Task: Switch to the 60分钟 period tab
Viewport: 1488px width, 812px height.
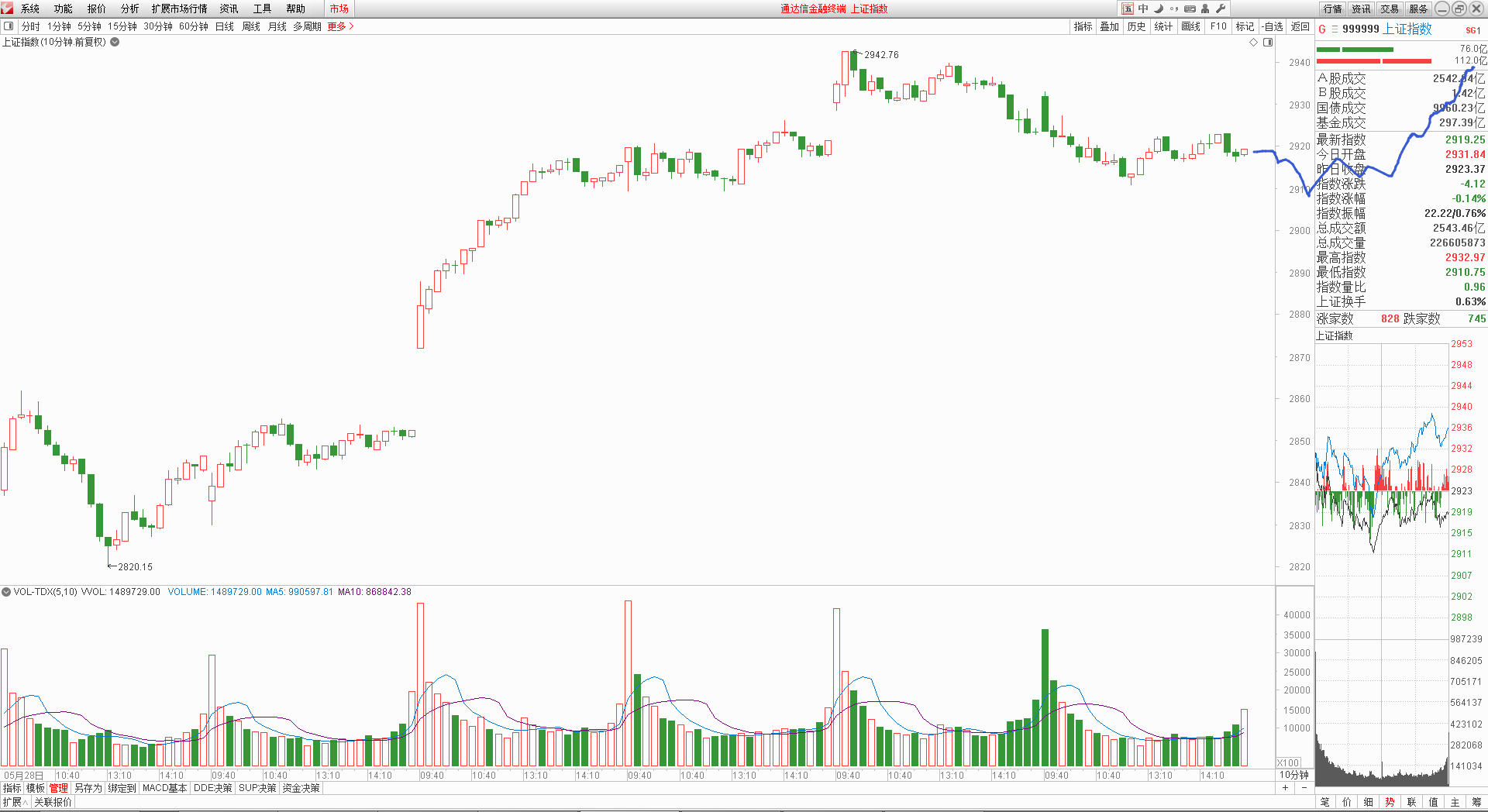Action: click(193, 26)
